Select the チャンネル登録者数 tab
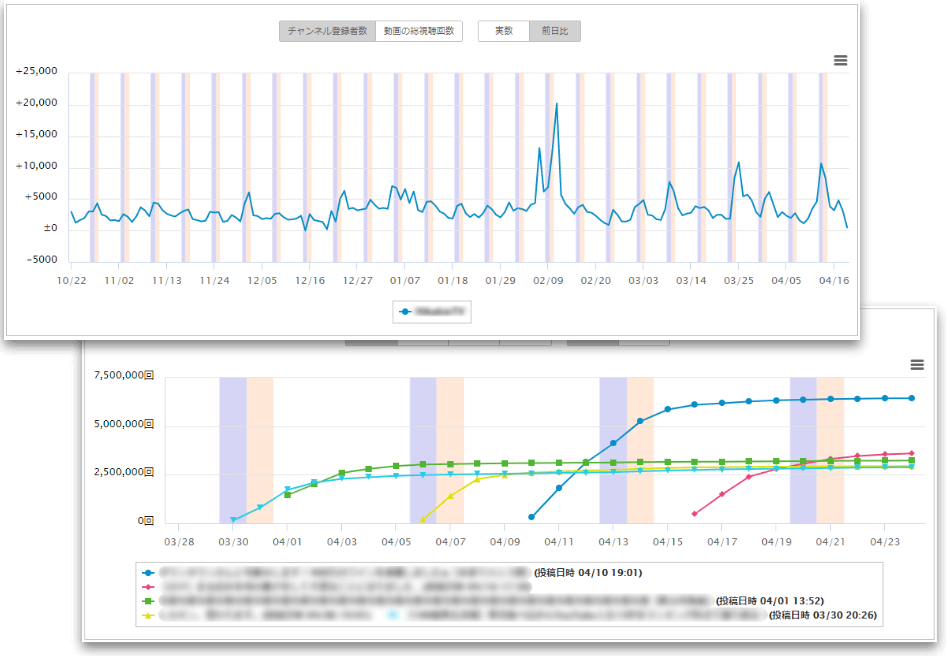The height and width of the screenshot is (656, 950). point(327,31)
